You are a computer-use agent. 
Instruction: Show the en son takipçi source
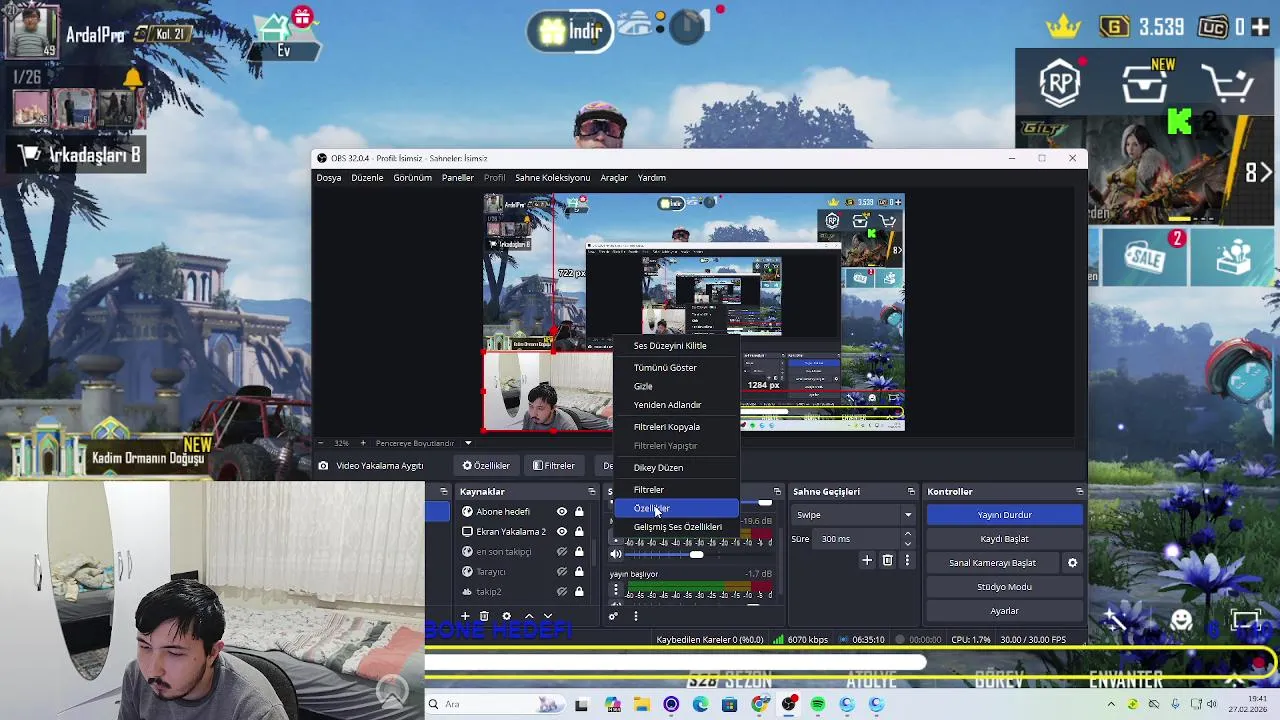pyautogui.click(x=562, y=552)
